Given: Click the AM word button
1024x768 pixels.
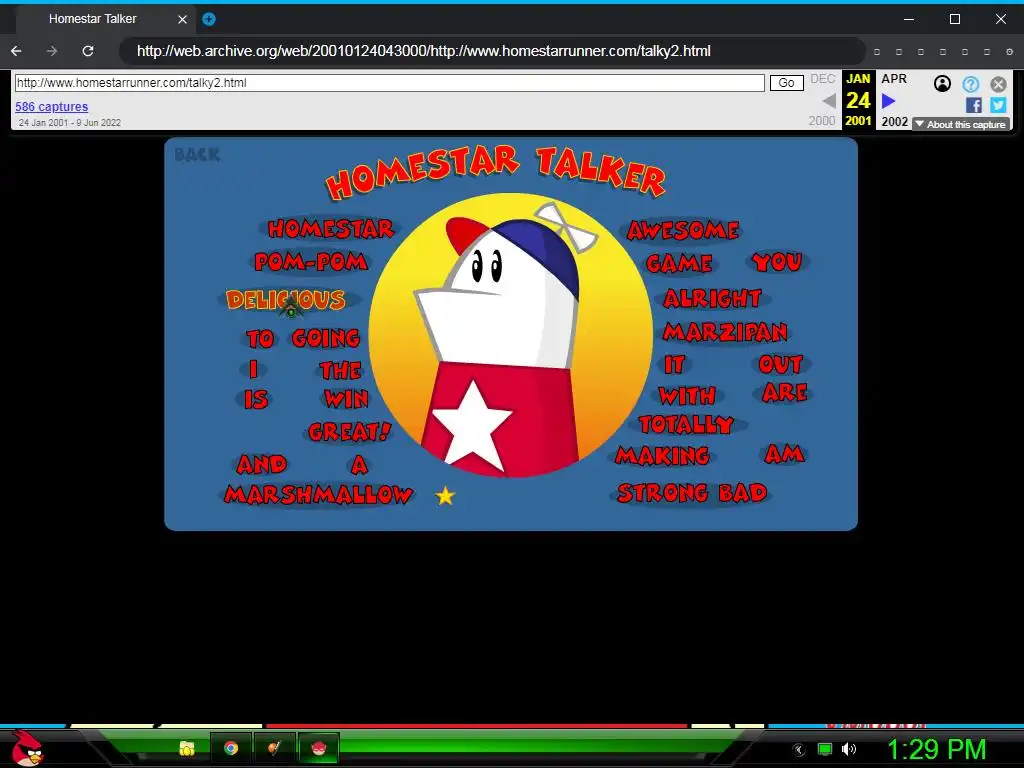Looking at the screenshot, I should [784, 454].
